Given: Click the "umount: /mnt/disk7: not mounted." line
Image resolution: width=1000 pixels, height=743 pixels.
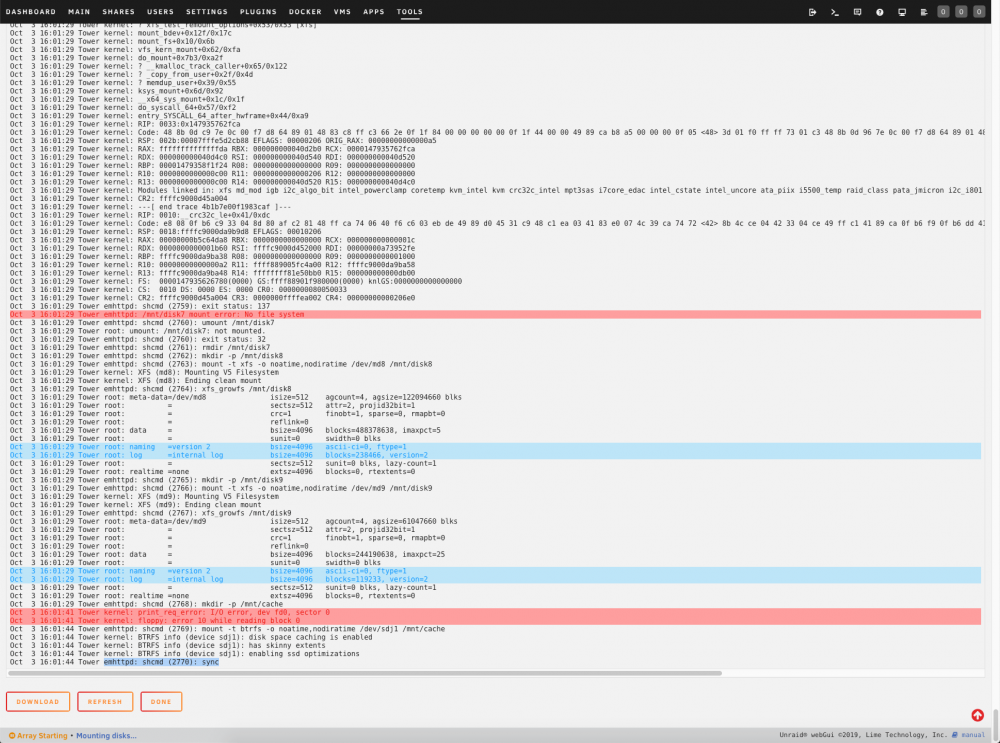Looking at the screenshot, I should coord(137,331).
